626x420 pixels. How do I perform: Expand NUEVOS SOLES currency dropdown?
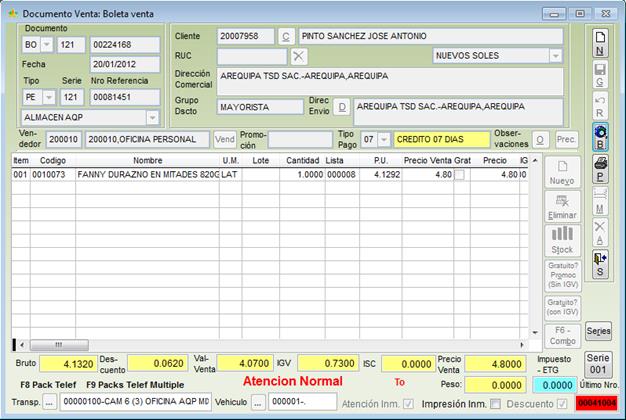click(x=555, y=56)
